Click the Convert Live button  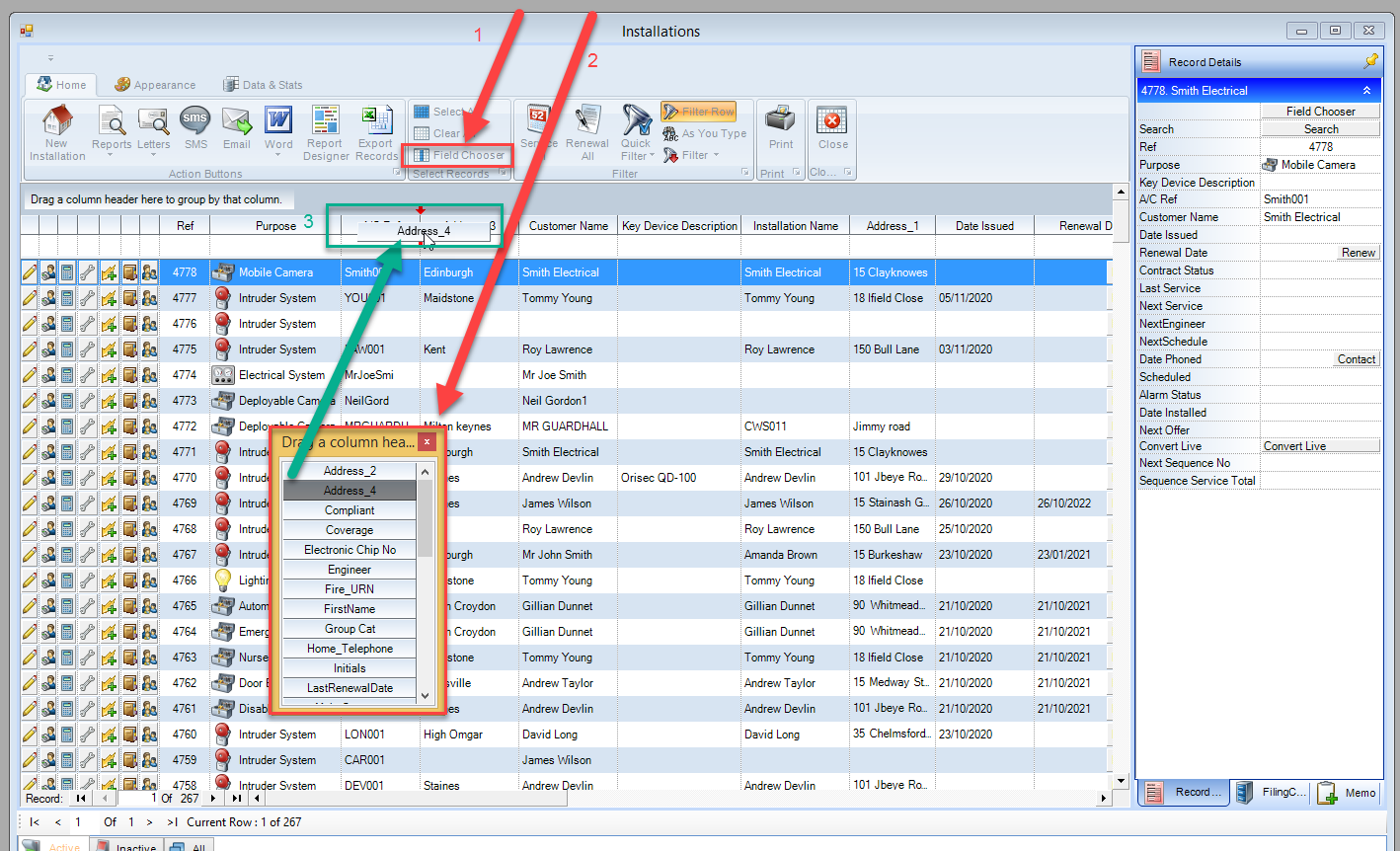tap(1320, 446)
